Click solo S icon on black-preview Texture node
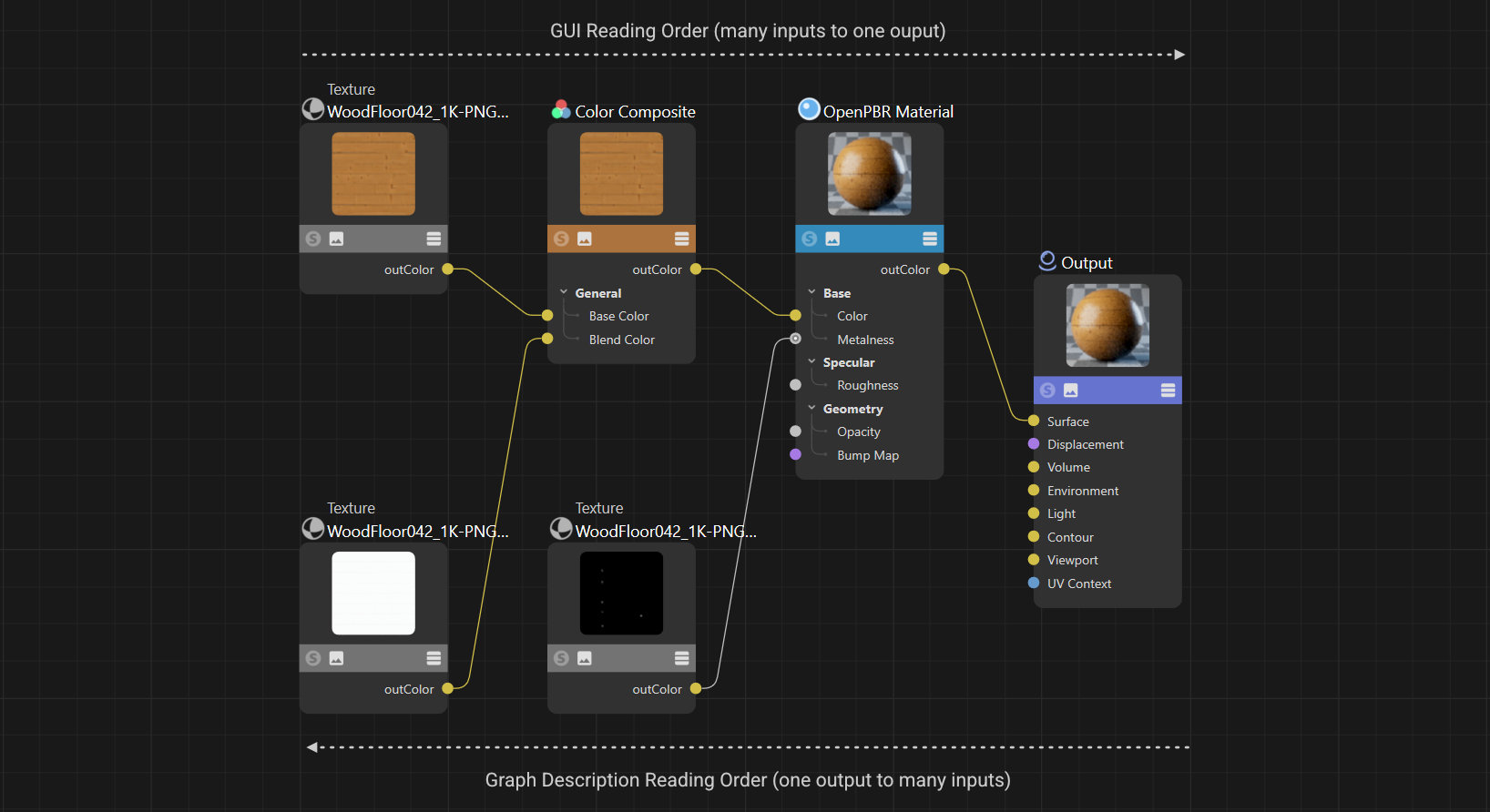 pyautogui.click(x=561, y=658)
